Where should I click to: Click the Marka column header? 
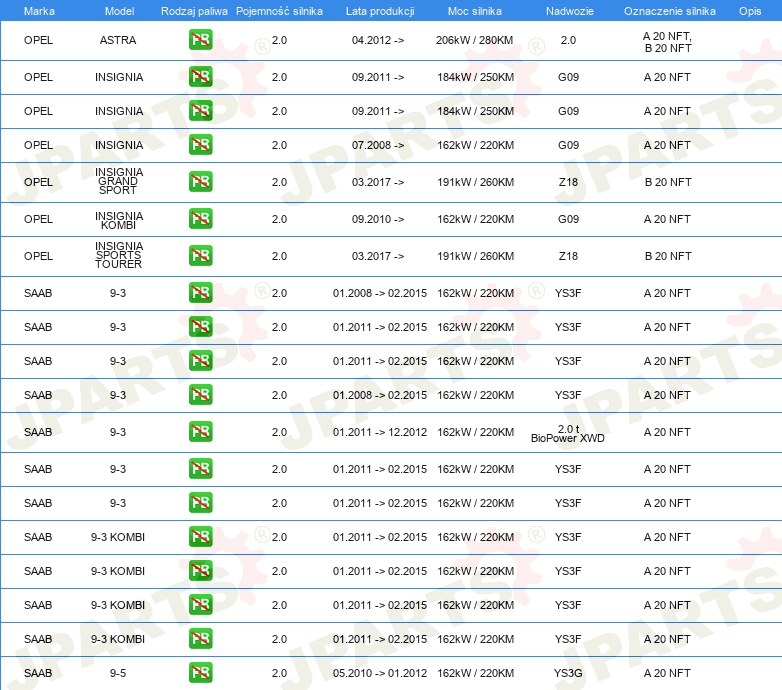pos(39,11)
